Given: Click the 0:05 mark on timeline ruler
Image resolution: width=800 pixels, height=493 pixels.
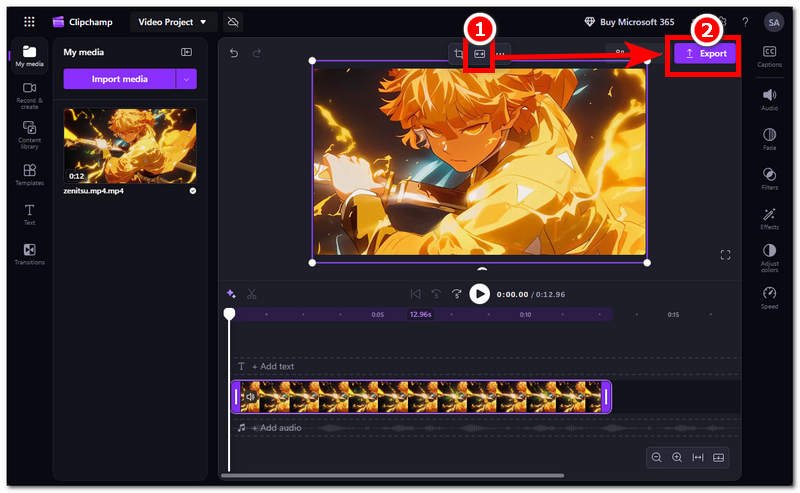Looking at the screenshot, I should click(378, 314).
